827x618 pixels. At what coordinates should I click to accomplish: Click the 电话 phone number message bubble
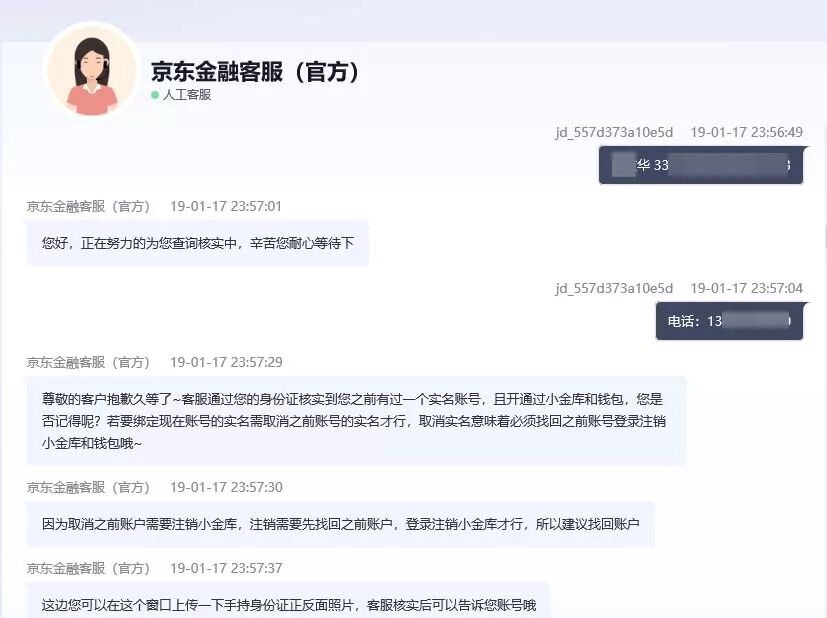pos(729,320)
